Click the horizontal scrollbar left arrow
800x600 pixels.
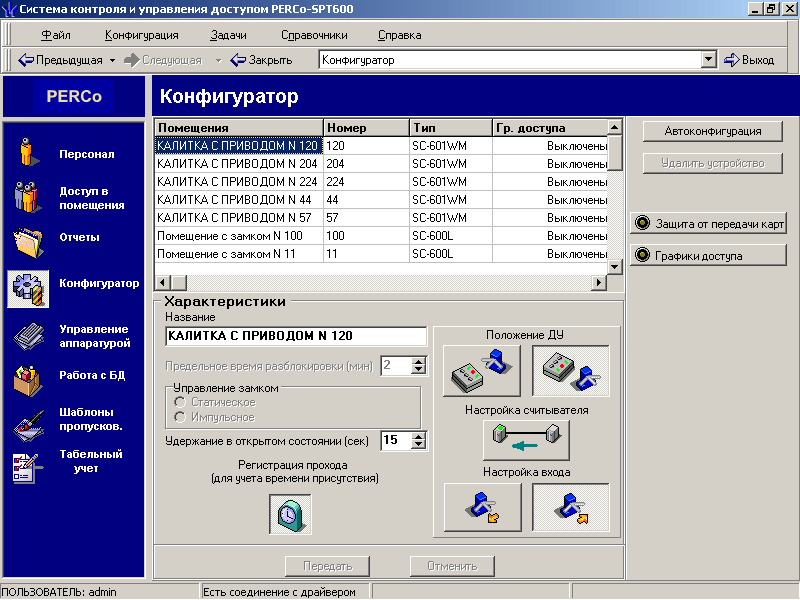[x=163, y=282]
